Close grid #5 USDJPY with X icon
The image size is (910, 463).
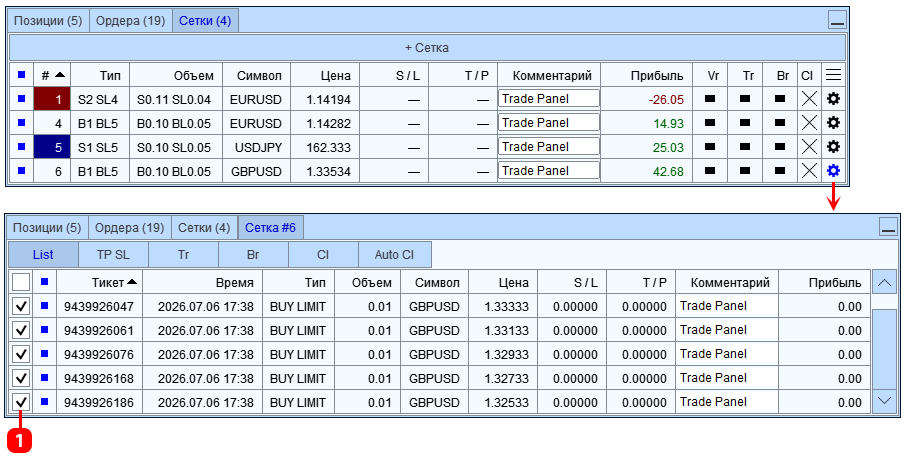click(x=809, y=147)
